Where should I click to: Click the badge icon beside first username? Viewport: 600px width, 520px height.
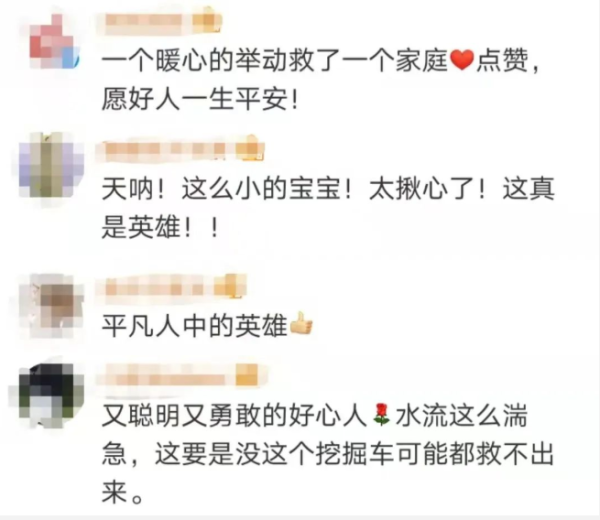coord(207,20)
